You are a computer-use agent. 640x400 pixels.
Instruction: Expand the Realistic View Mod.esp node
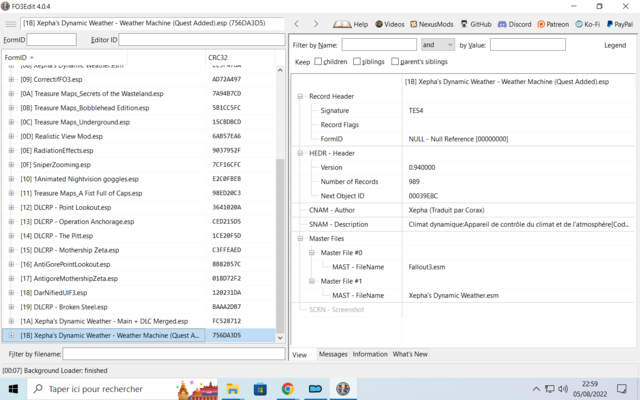pyautogui.click(x=11, y=136)
